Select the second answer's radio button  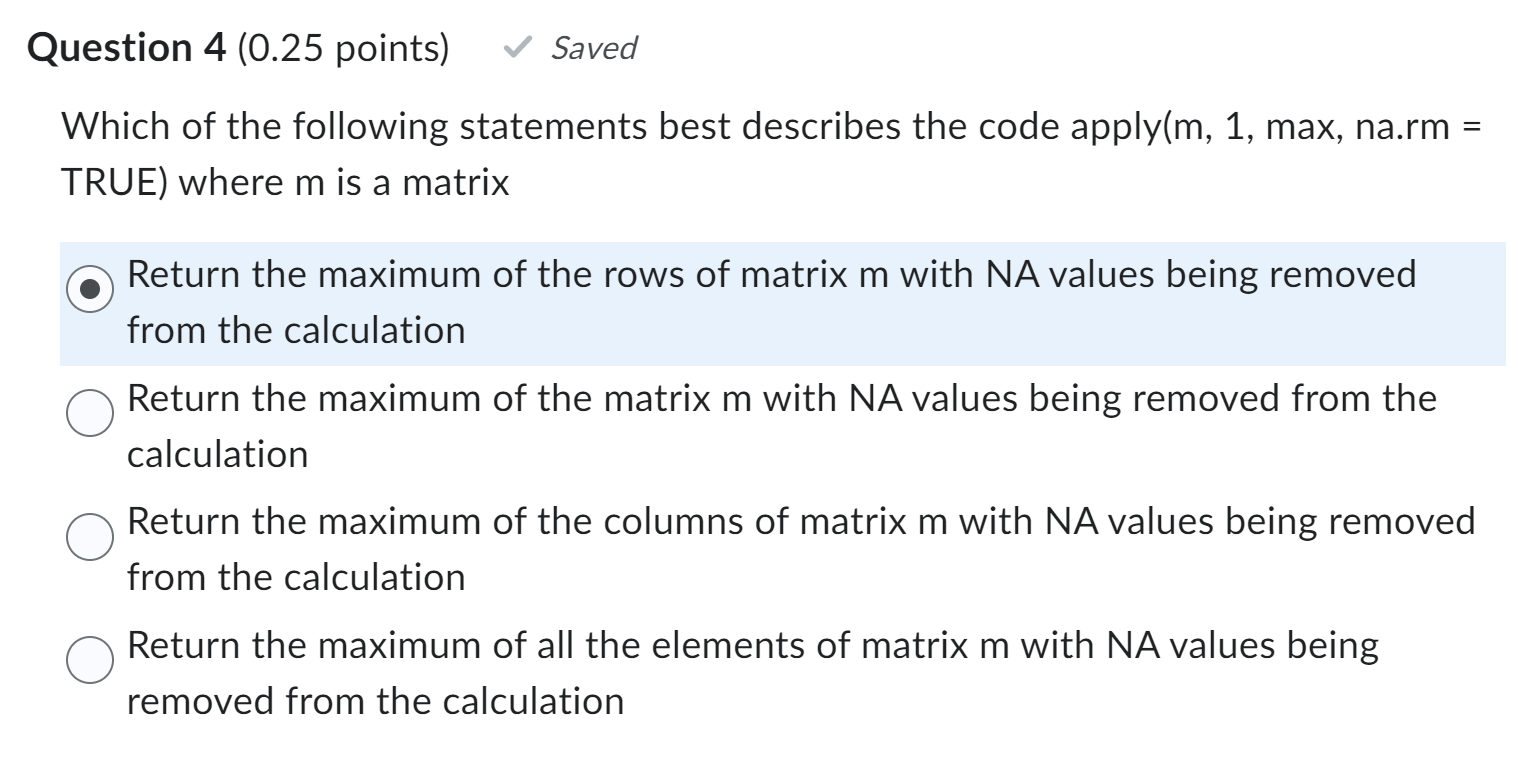pos(88,413)
